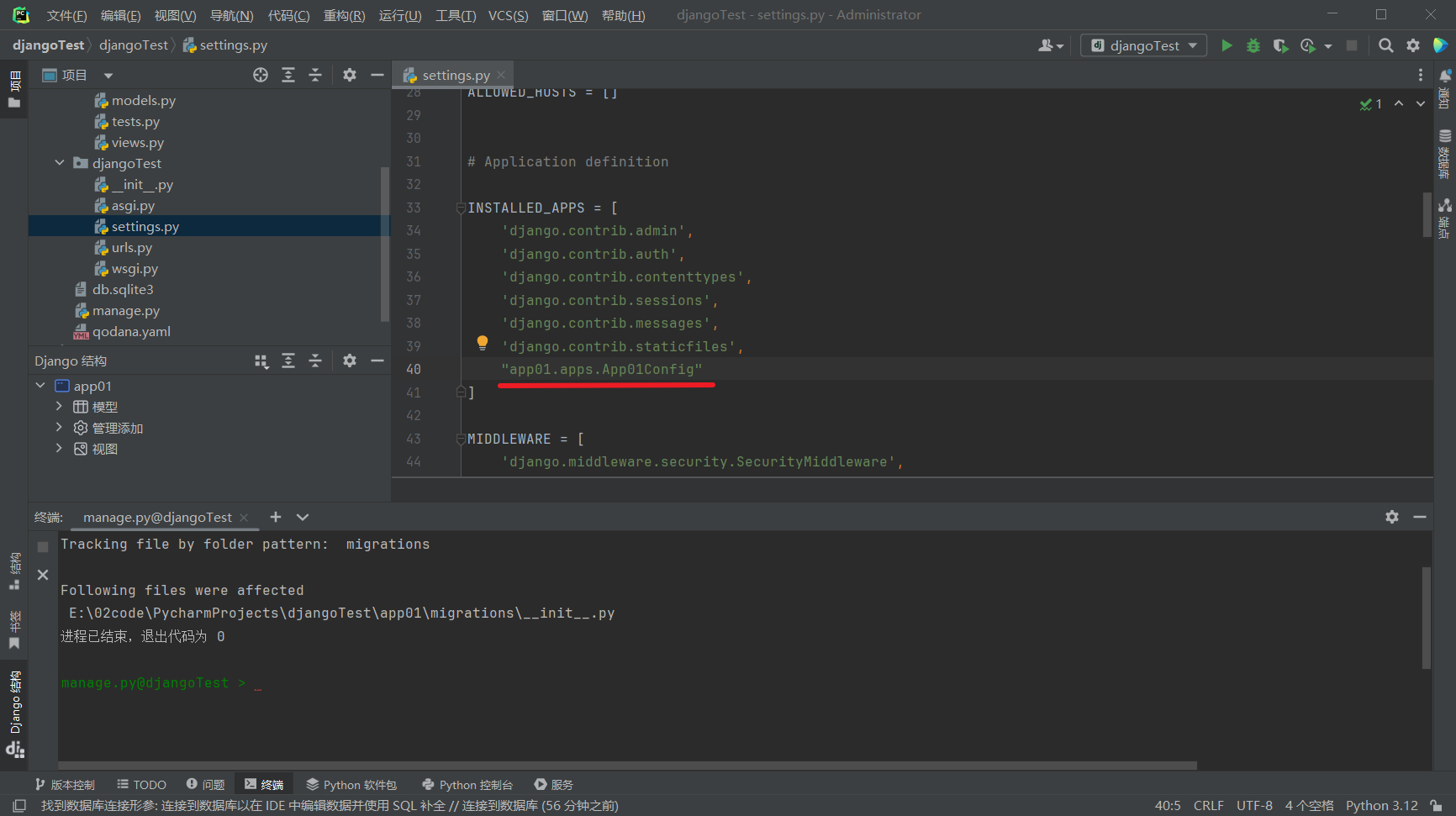Open terminal settings gear icon
This screenshot has width=1456, height=816.
pyautogui.click(x=1392, y=517)
